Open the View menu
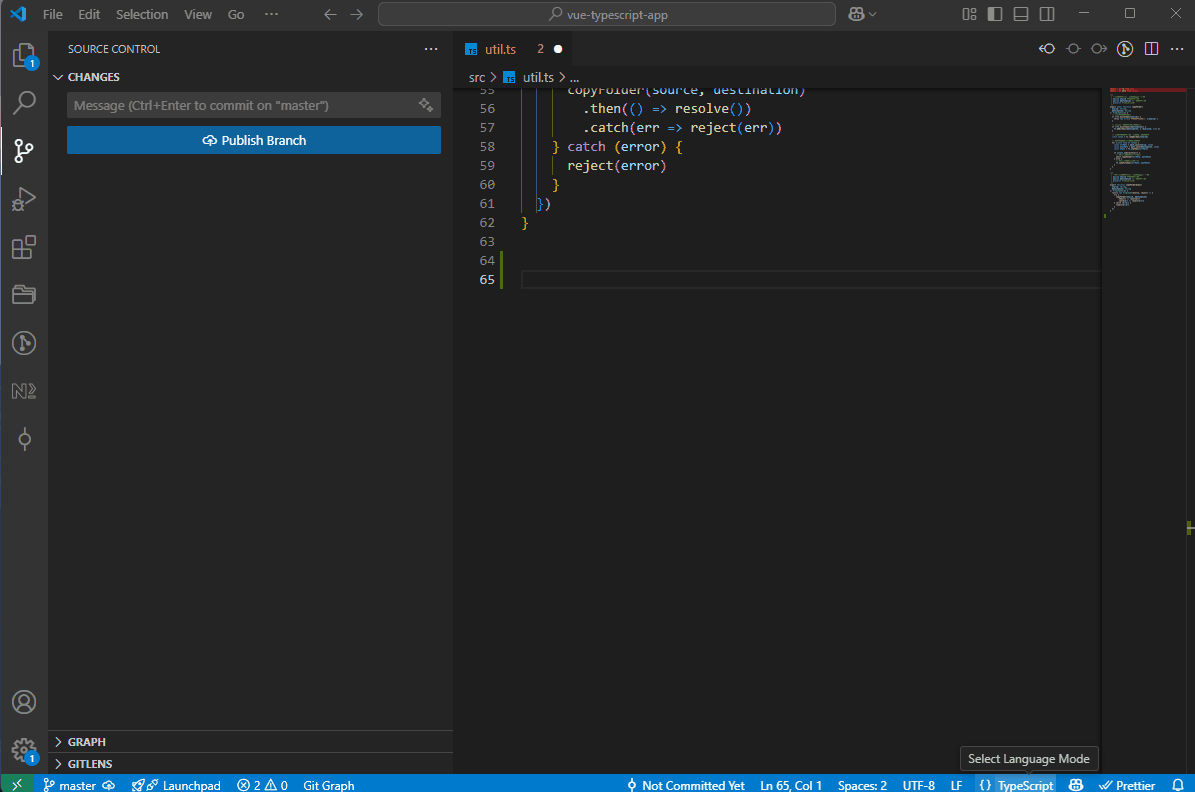Viewport: 1195px width, 792px height. (198, 14)
